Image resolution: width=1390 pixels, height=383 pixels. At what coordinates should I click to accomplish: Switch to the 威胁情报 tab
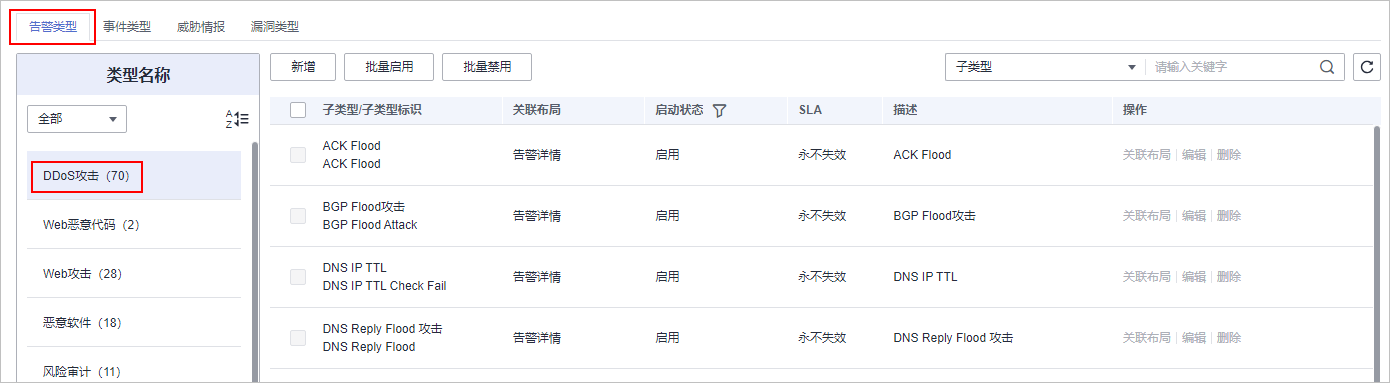pos(201,27)
